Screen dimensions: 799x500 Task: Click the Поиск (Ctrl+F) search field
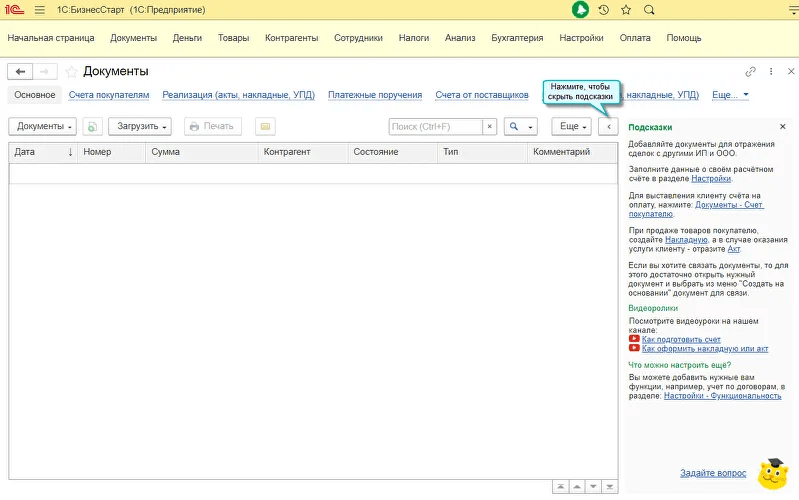(x=435, y=127)
